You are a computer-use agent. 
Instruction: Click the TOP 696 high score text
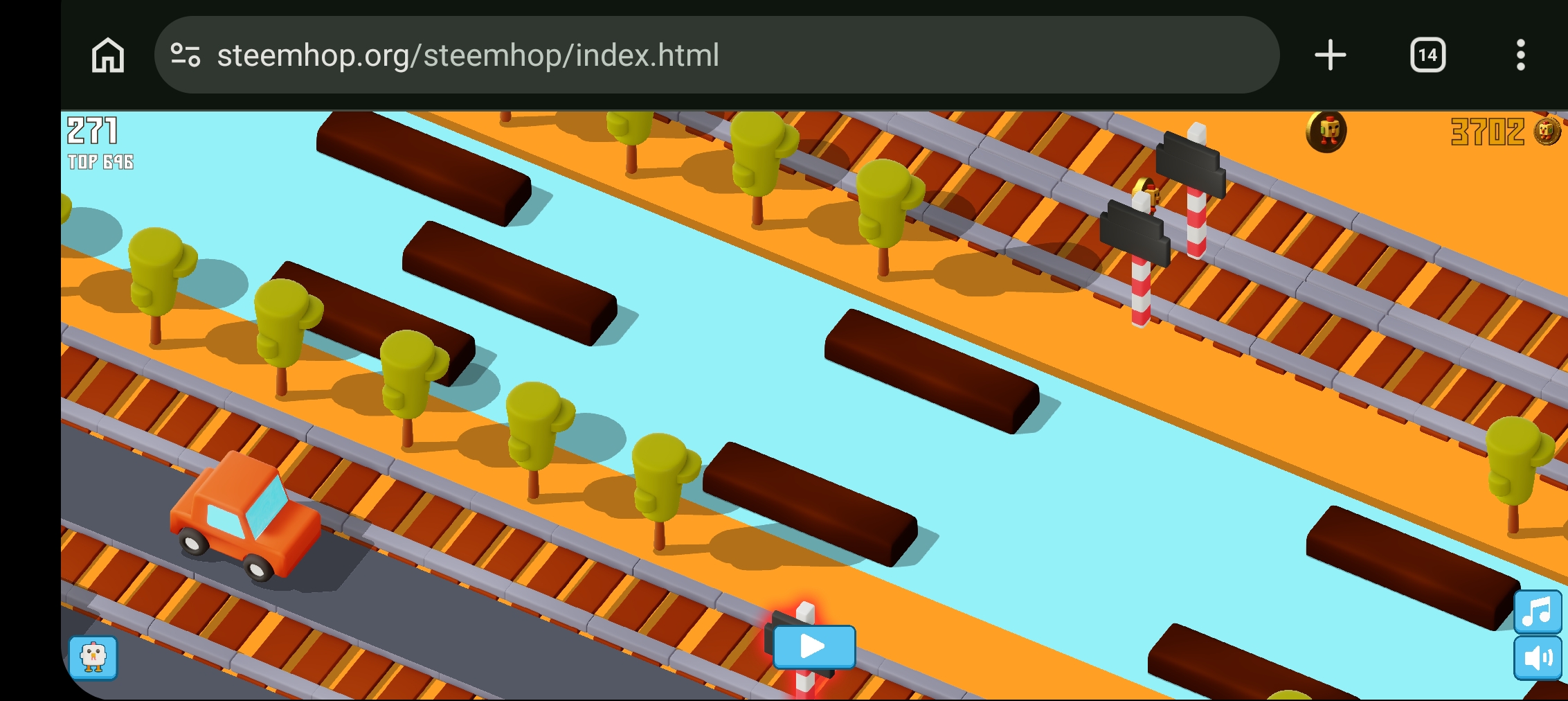coord(100,162)
